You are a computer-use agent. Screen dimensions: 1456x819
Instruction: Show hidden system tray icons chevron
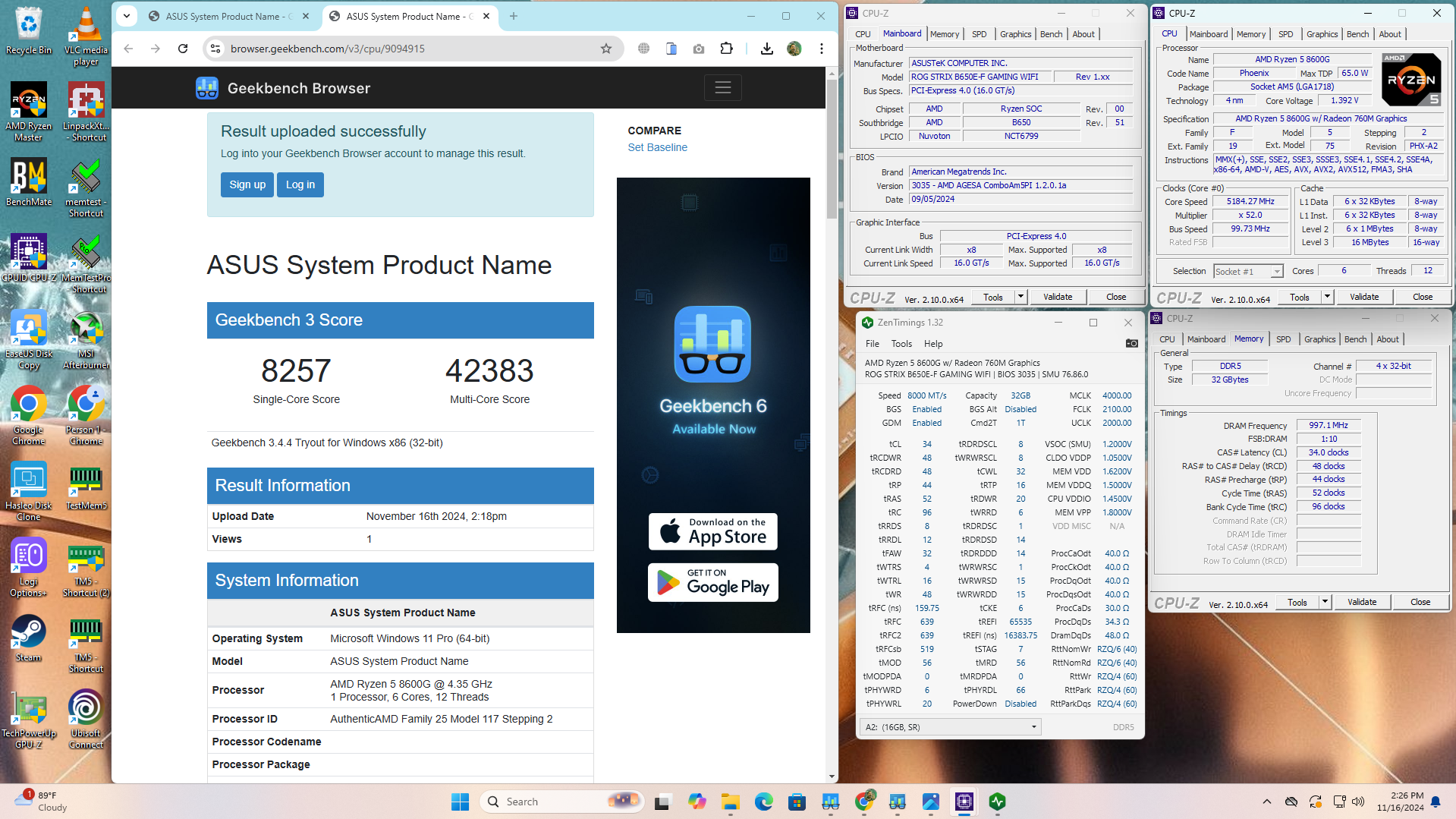(x=1266, y=802)
